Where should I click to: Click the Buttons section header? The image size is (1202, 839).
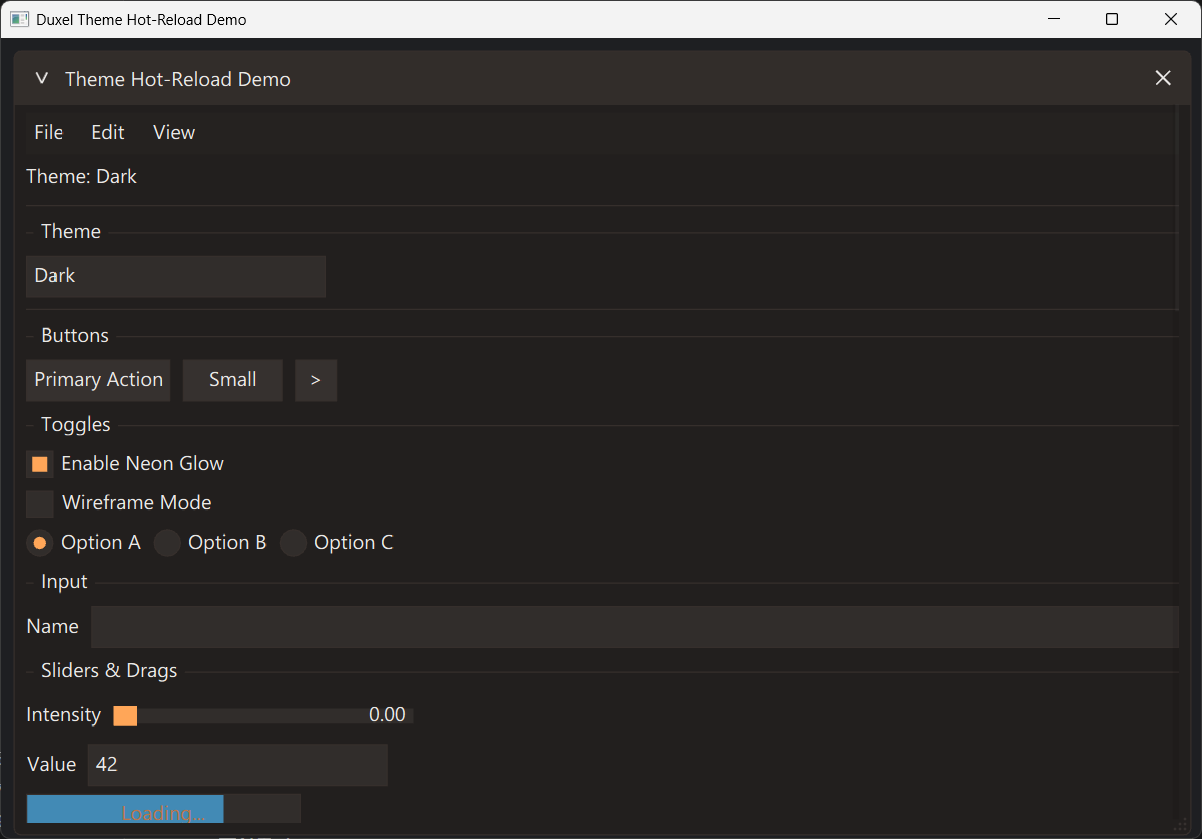coord(75,336)
